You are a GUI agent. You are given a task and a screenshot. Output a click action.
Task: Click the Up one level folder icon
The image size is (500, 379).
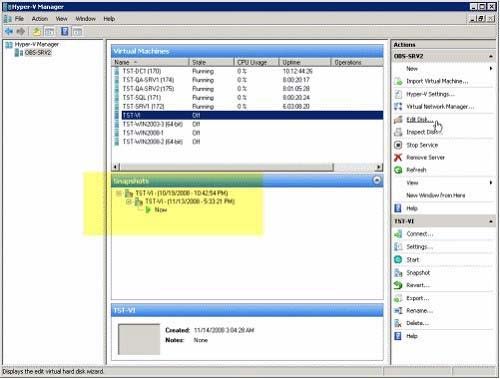pos(37,32)
